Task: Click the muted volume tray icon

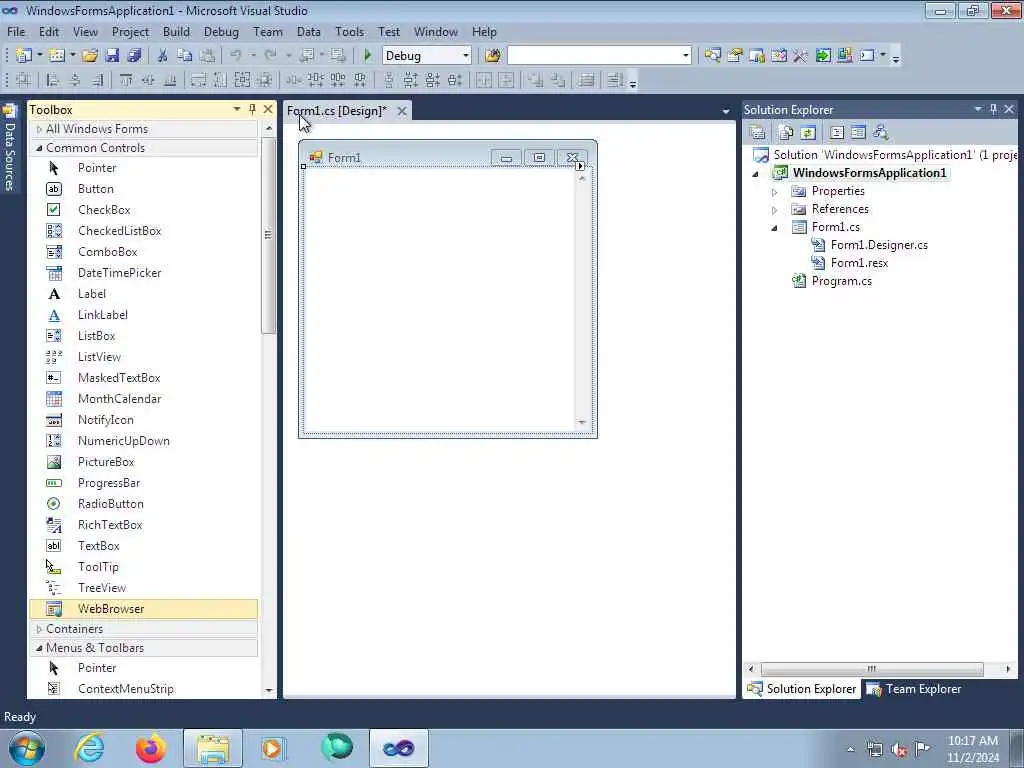Action: point(899,748)
